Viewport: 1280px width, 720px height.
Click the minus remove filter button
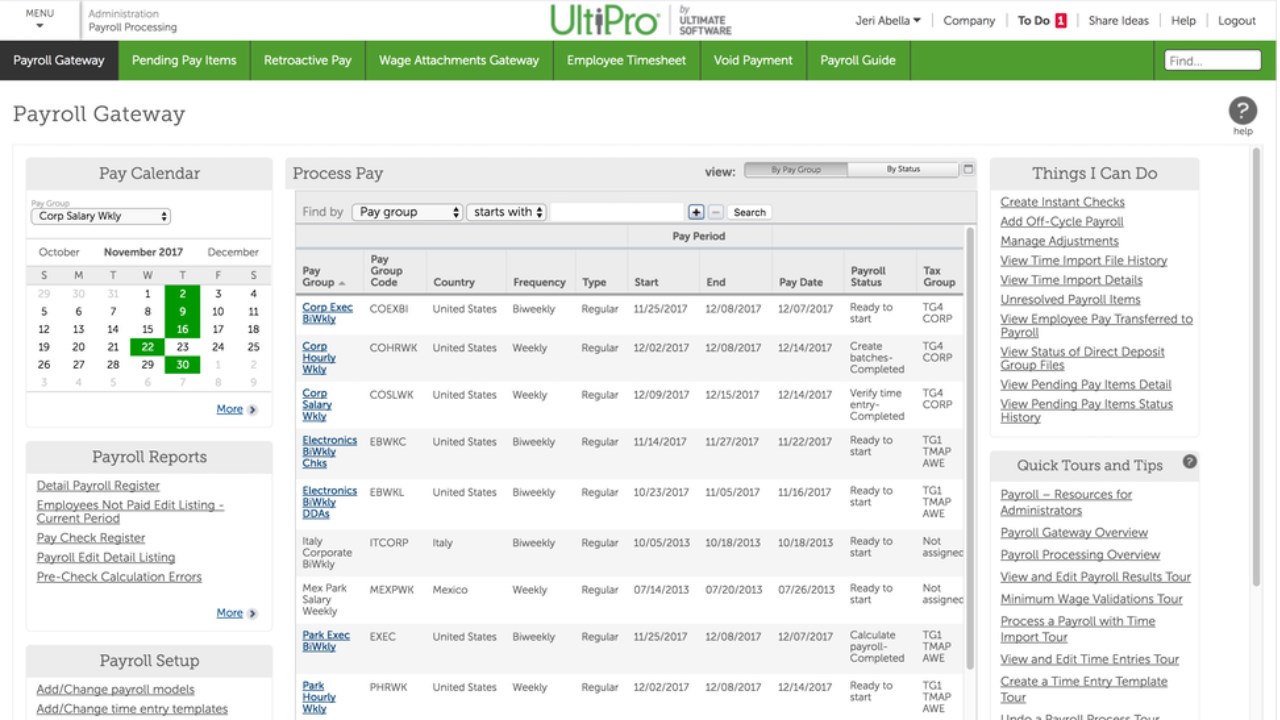pyautogui.click(x=715, y=212)
